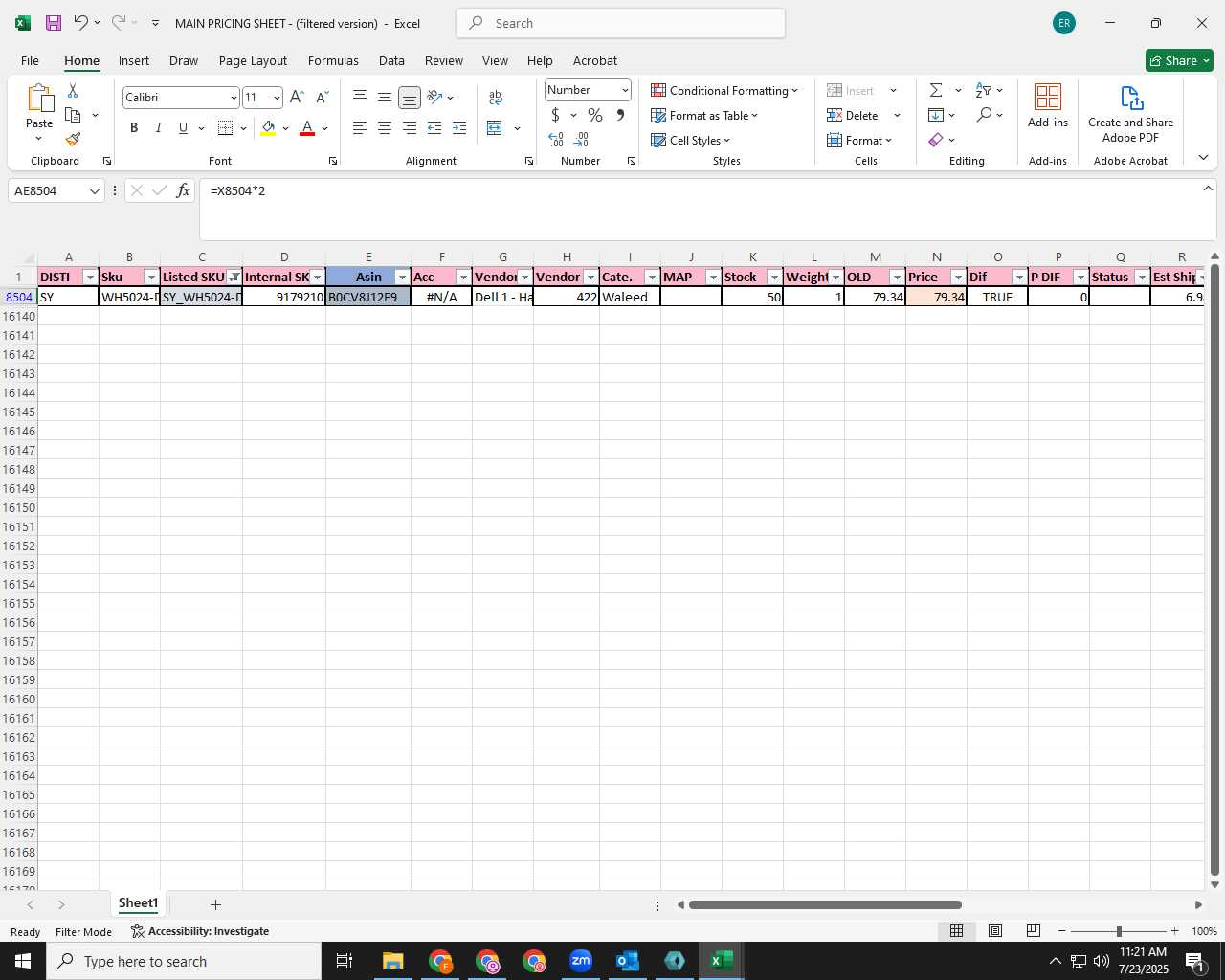Screen dimensions: 1225x980
Task: Apply Percent Style icon
Action: click(595, 115)
